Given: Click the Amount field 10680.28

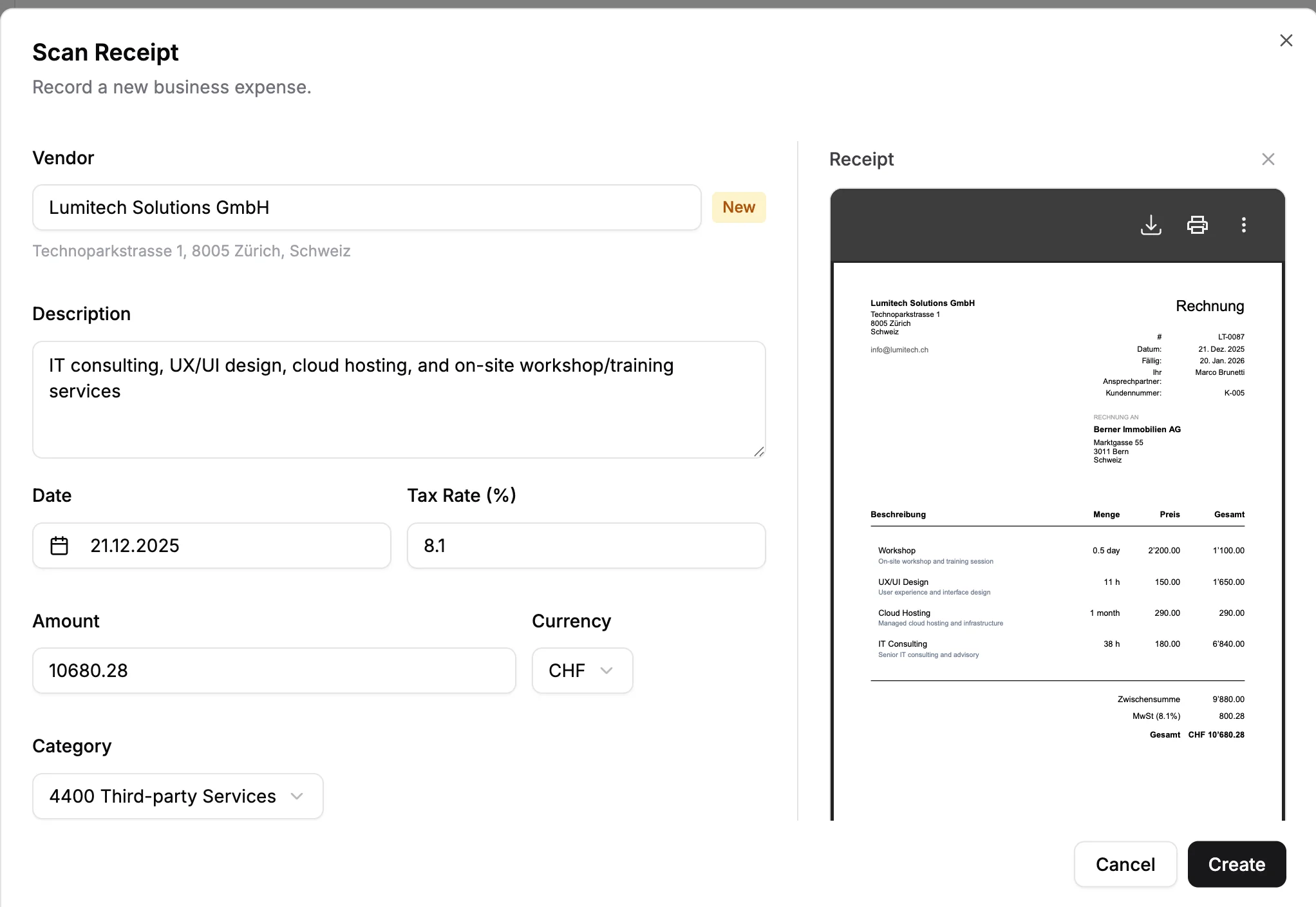Looking at the screenshot, I should point(273,671).
